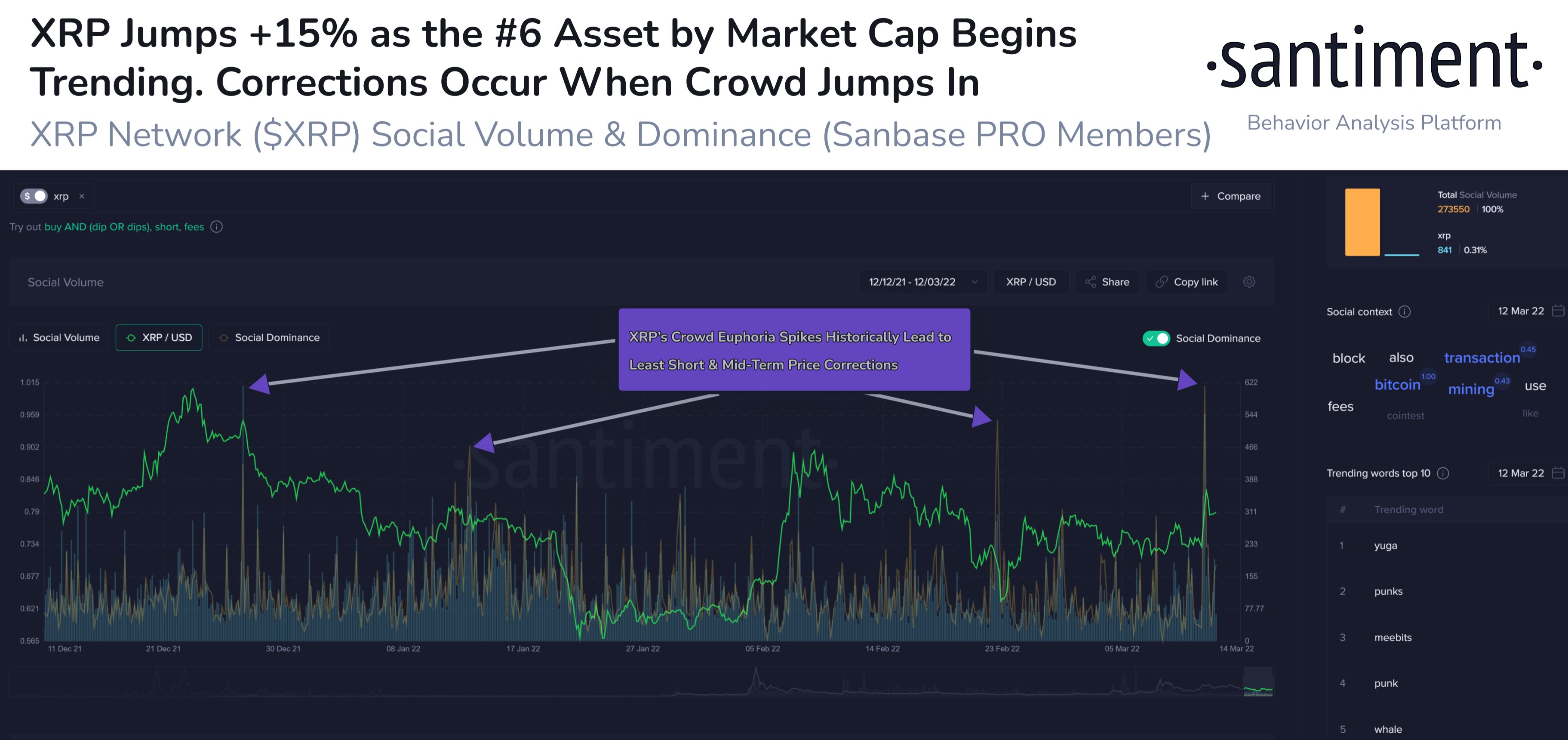Screen dimensions: 1568x740
Task: Toggle the dollar sign xrp switch
Action: [34, 196]
